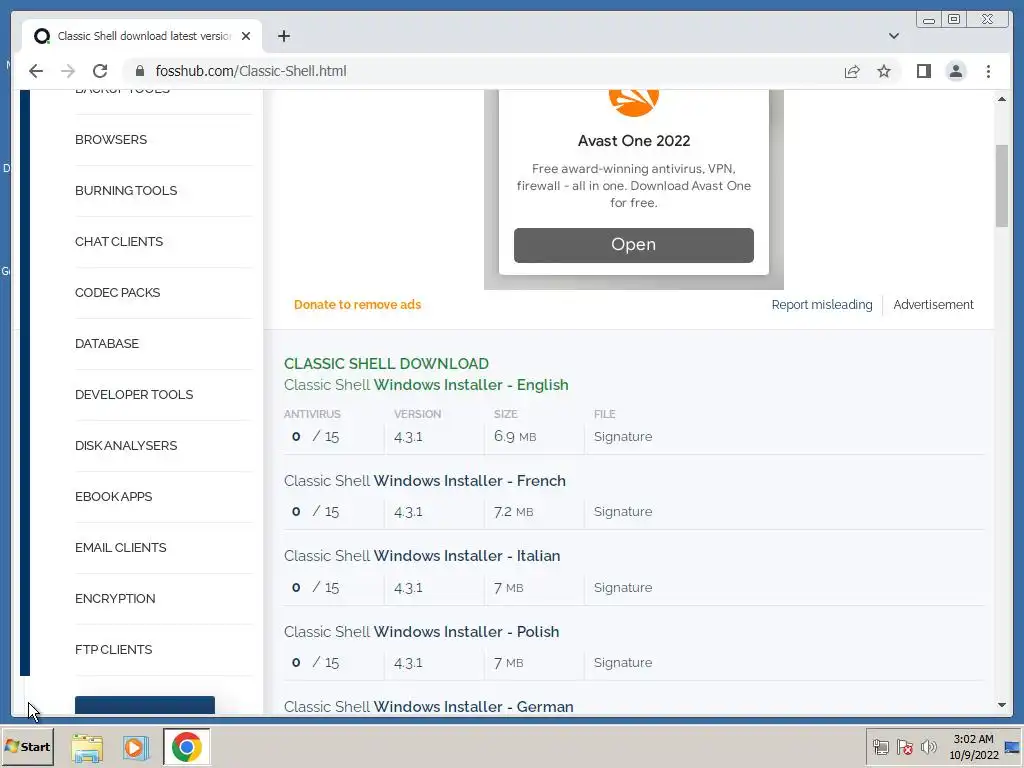The width and height of the screenshot is (1024, 768).
Task: Click the CLASSIC SHELL DOWNLOAD heading
Action: (386, 364)
